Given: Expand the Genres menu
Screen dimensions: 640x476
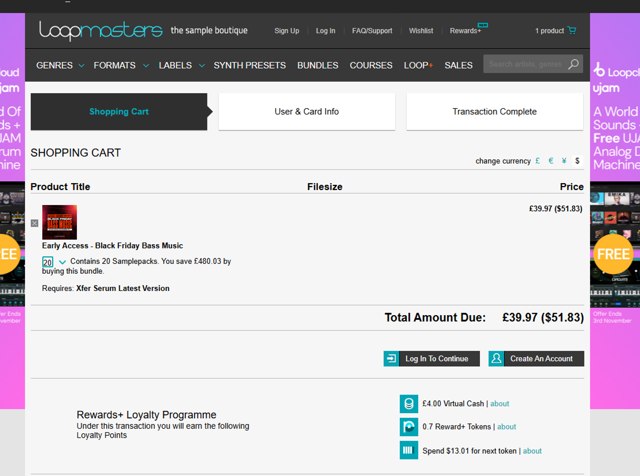Looking at the screenshot, I should (60, 65).
